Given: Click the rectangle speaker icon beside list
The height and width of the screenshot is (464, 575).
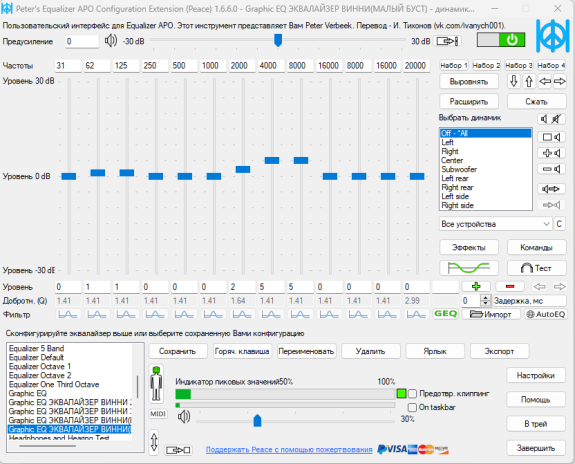Looking at the screenshot, I should 552,137.
